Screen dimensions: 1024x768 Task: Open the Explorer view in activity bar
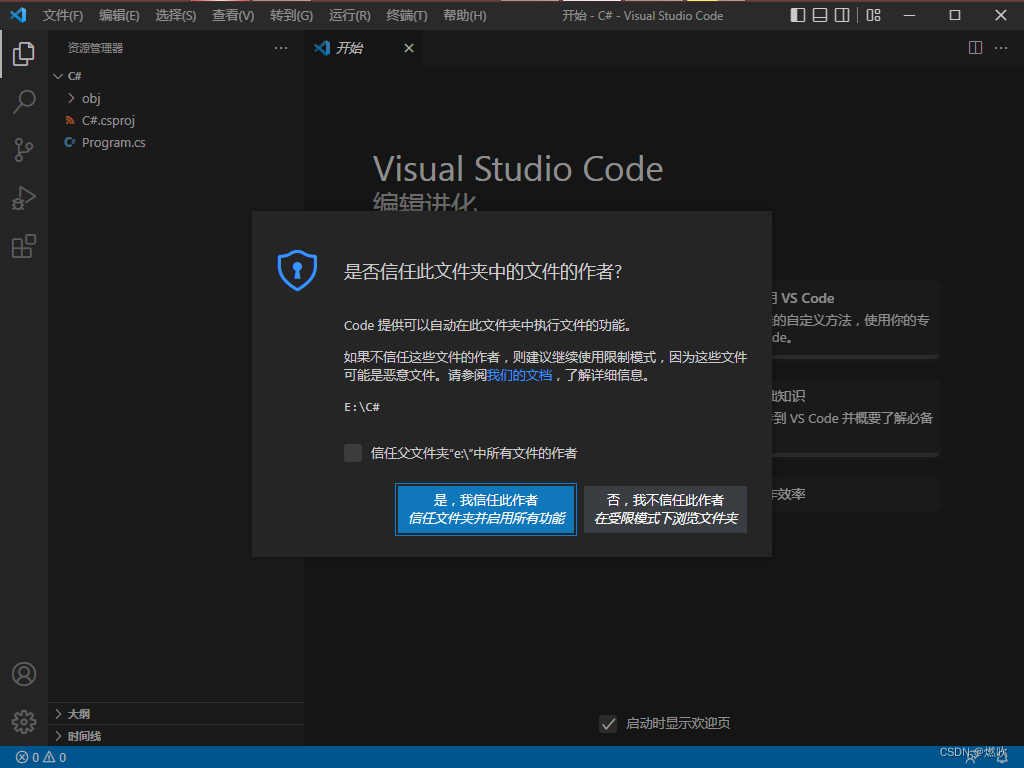[24, 54]
